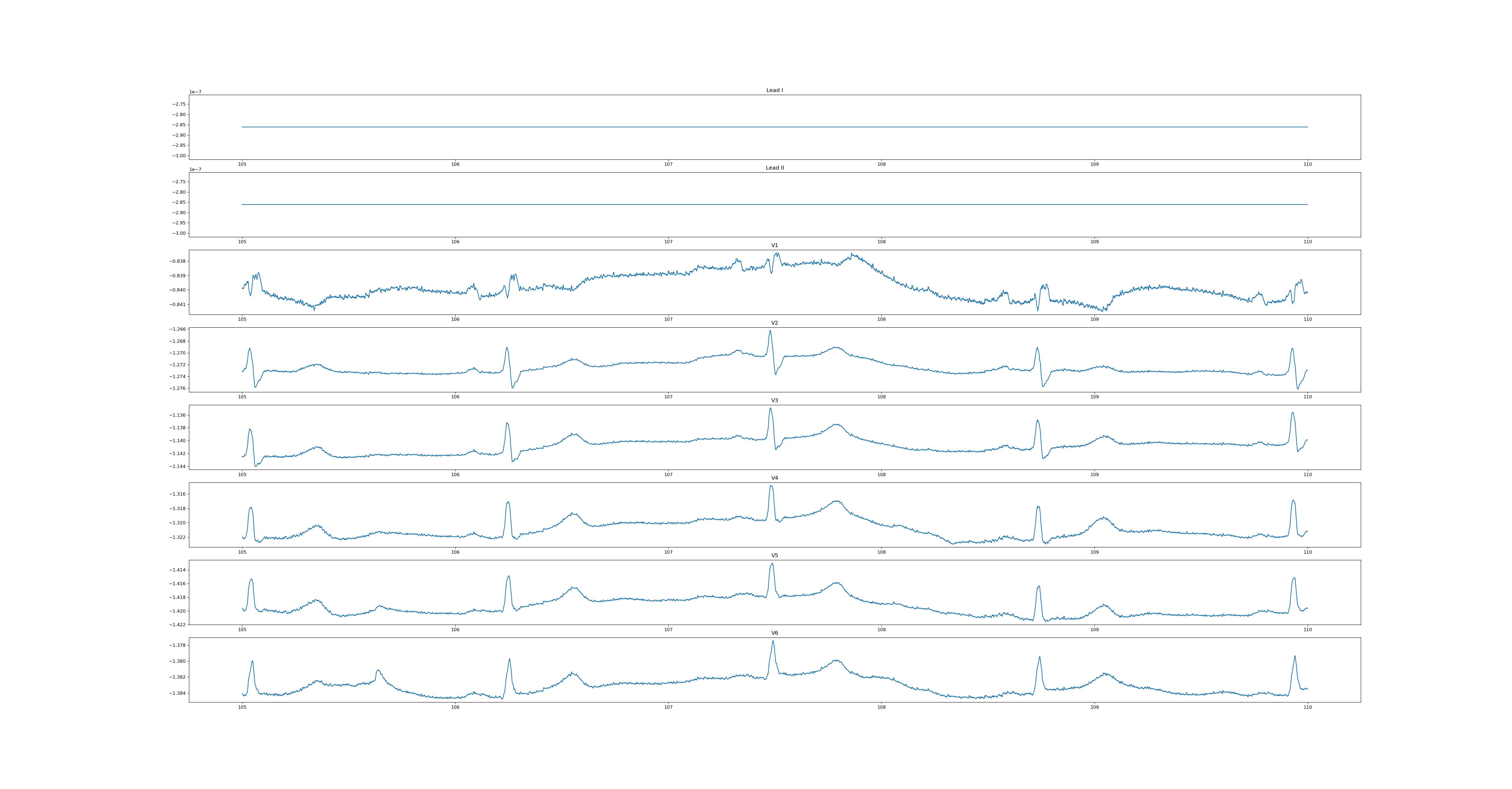Click y-axis tick -0.841 on V1 plot
Viewport: 1512px width, 789px height.
[178, 305]
